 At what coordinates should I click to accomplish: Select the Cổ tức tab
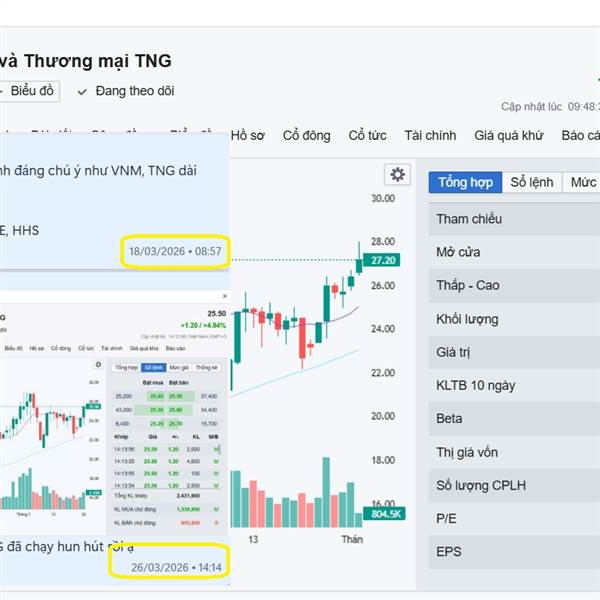click(x=367, y=136)
